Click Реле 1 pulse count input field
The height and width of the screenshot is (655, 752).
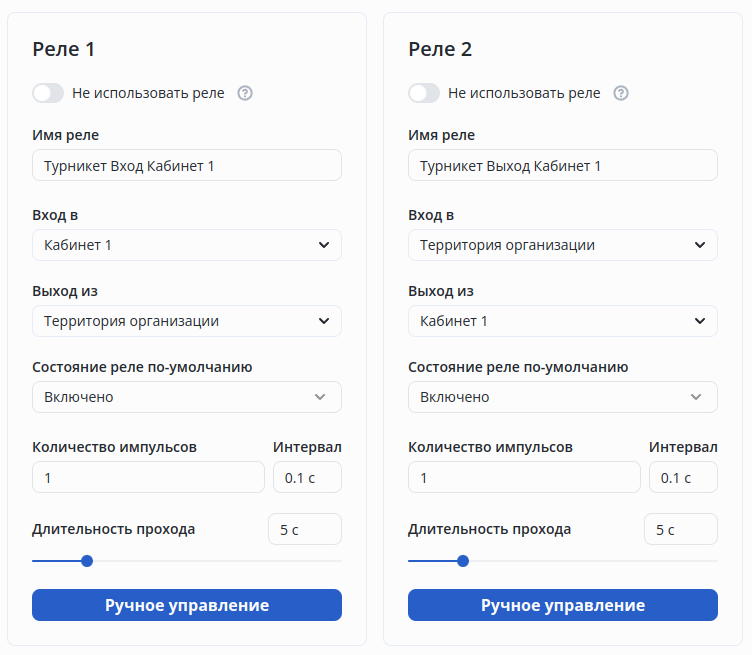(x=148, y=478)
